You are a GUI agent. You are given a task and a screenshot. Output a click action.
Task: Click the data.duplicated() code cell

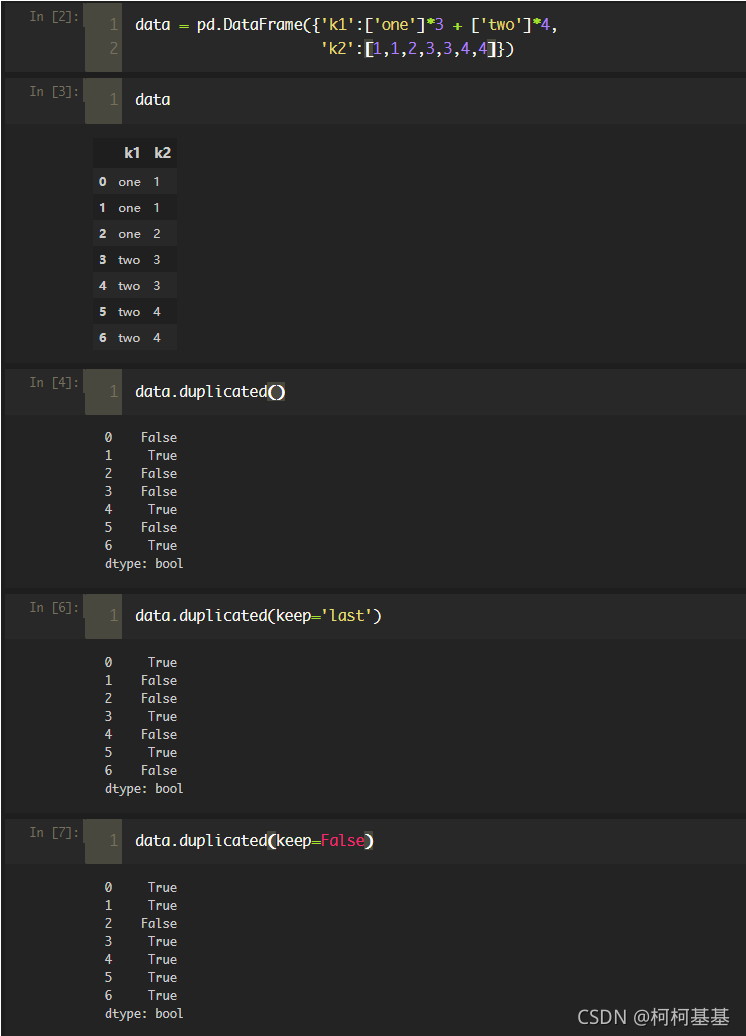click(210, 392)
